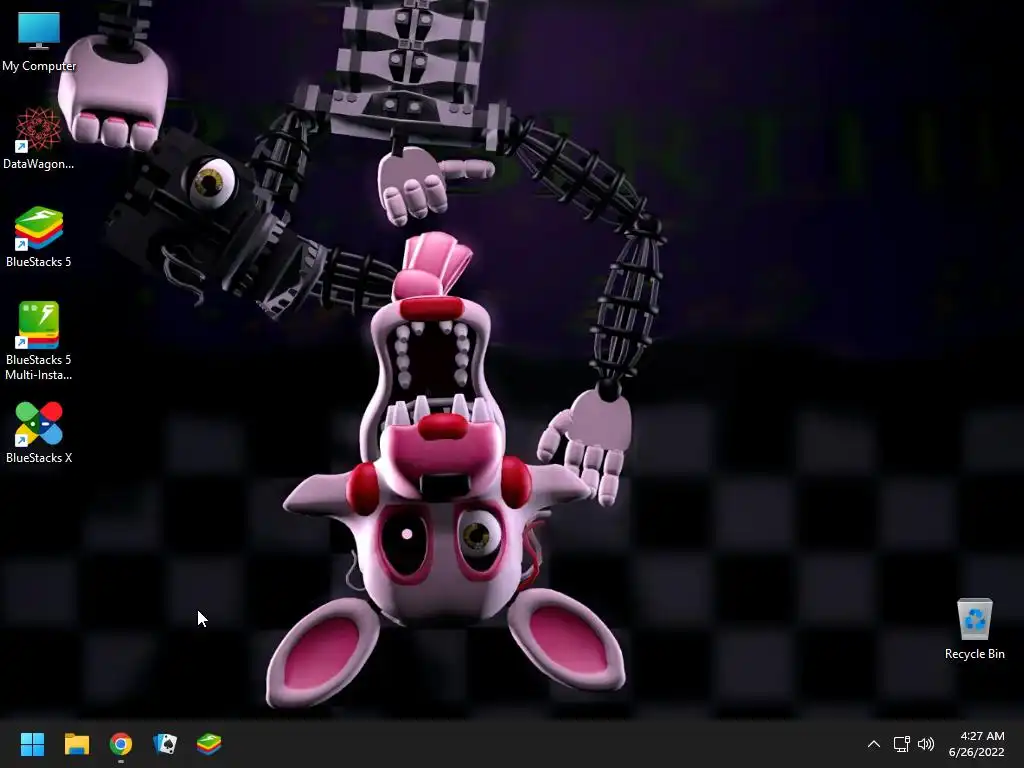The width and height of the screenshot is (1024, 768).
Task: Click the Recycle Bin label text
Action: tap(974, 654)
